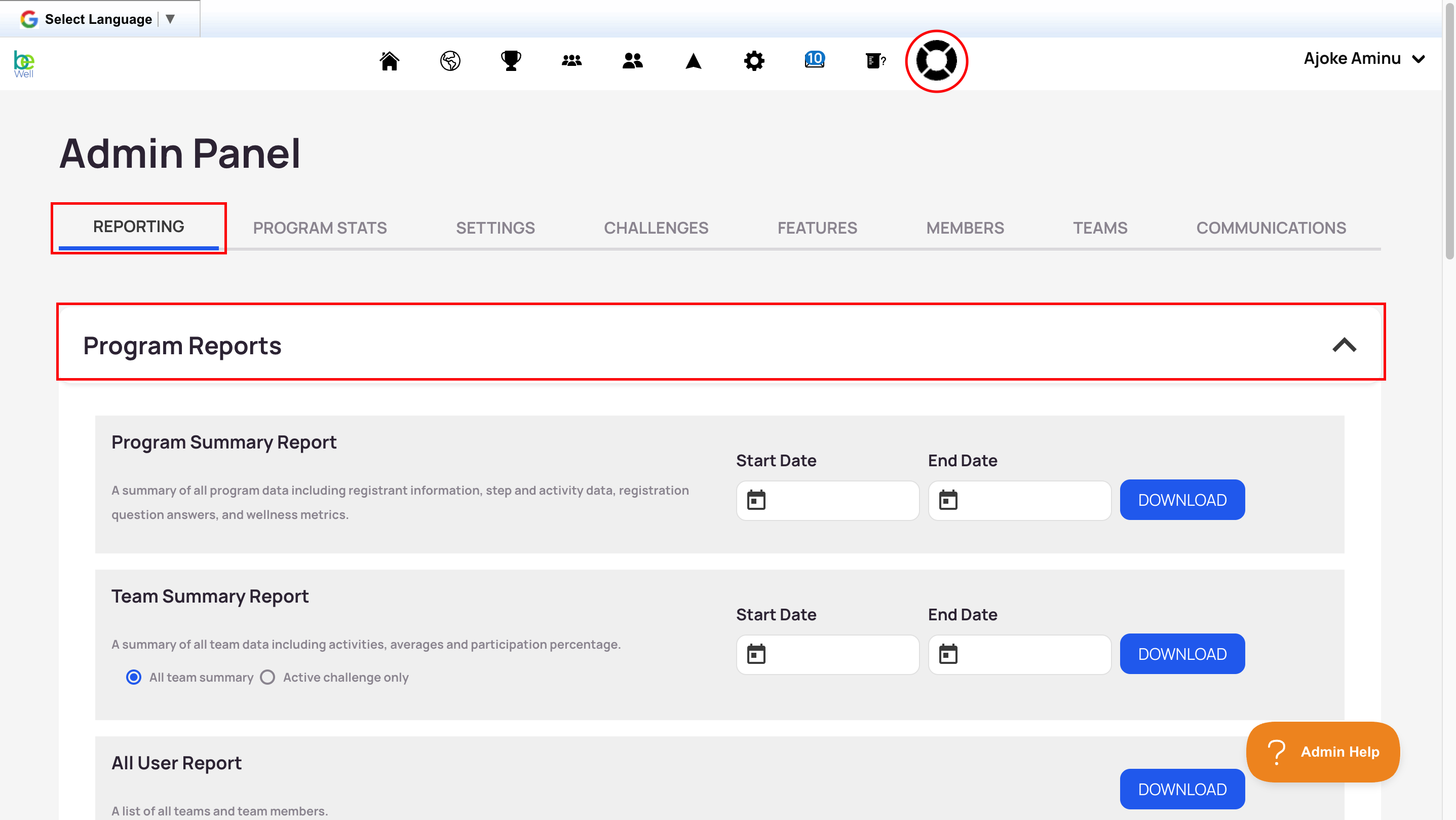Click the Team Summary Report title
The height and width of the screenshot is (820, 1456).
click(x=210, y=596)
